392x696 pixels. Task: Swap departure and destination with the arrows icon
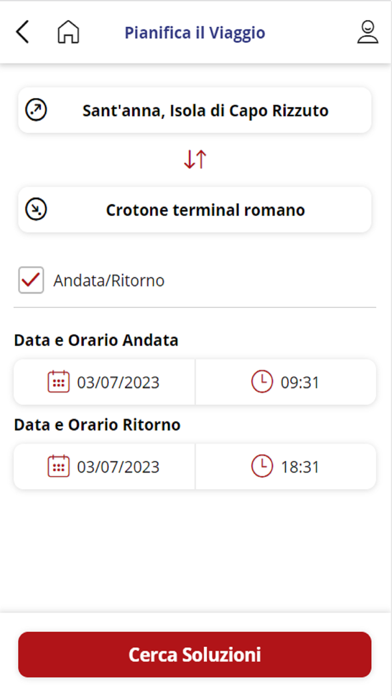(x=195, y=159)
